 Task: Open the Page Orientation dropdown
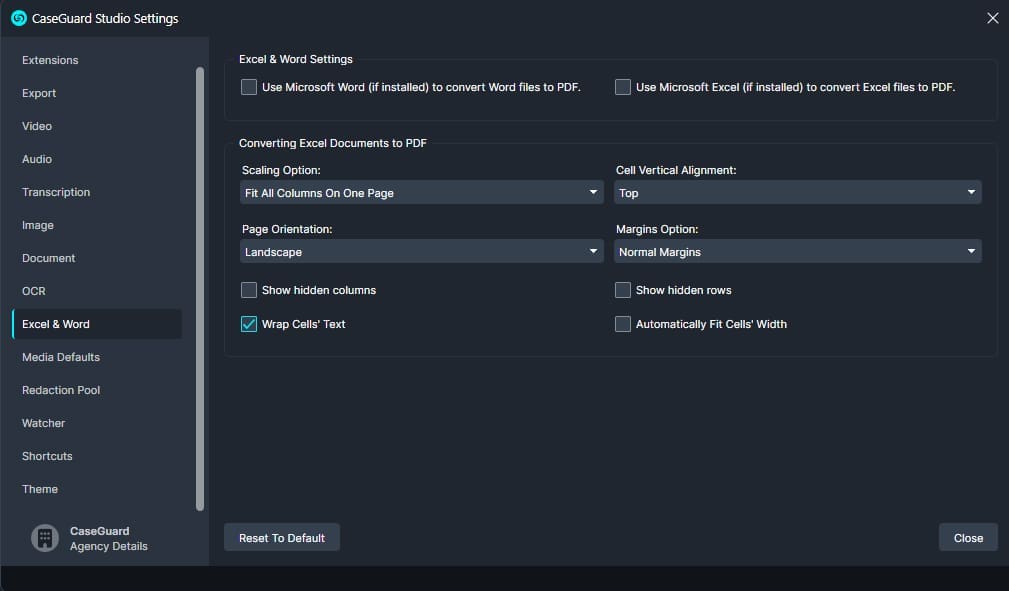421,252
